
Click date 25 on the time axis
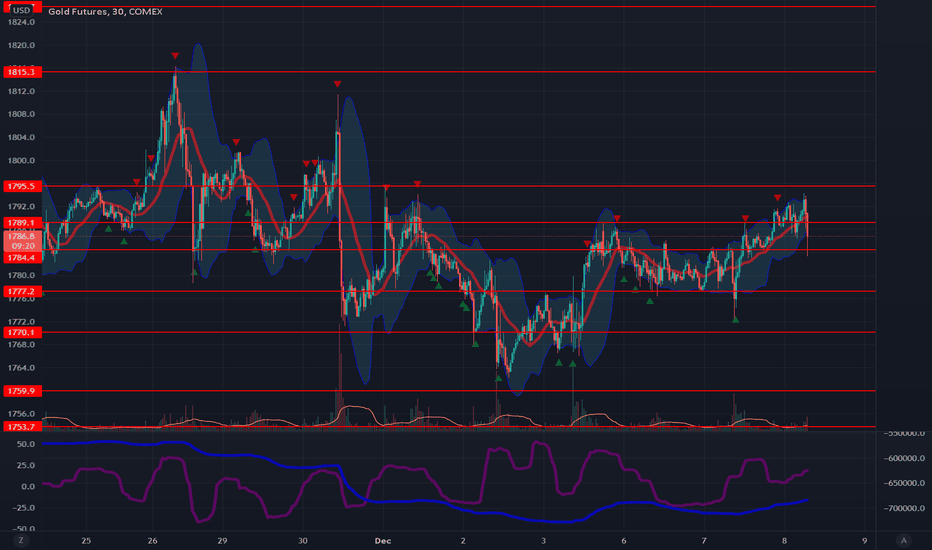point(86,540)
